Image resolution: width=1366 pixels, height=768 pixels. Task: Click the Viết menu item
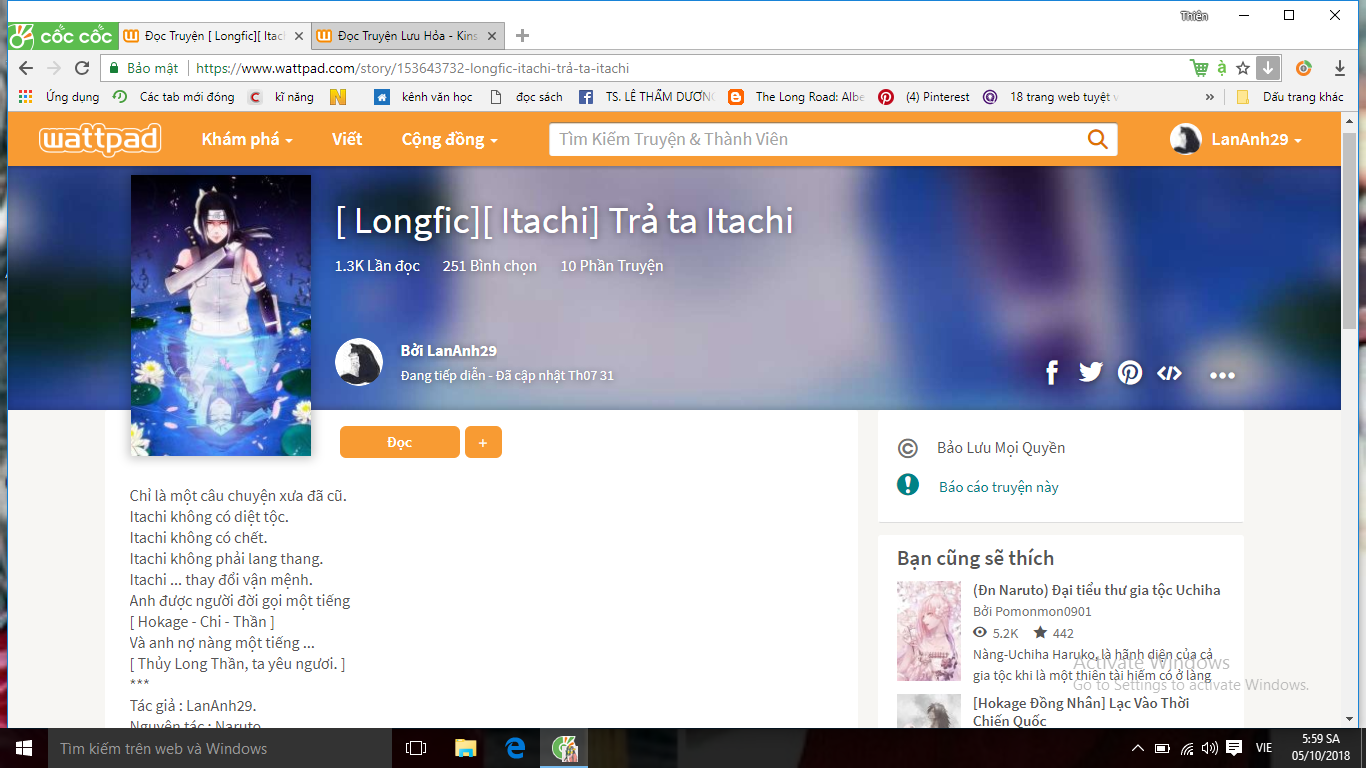(x=347, y=139)
